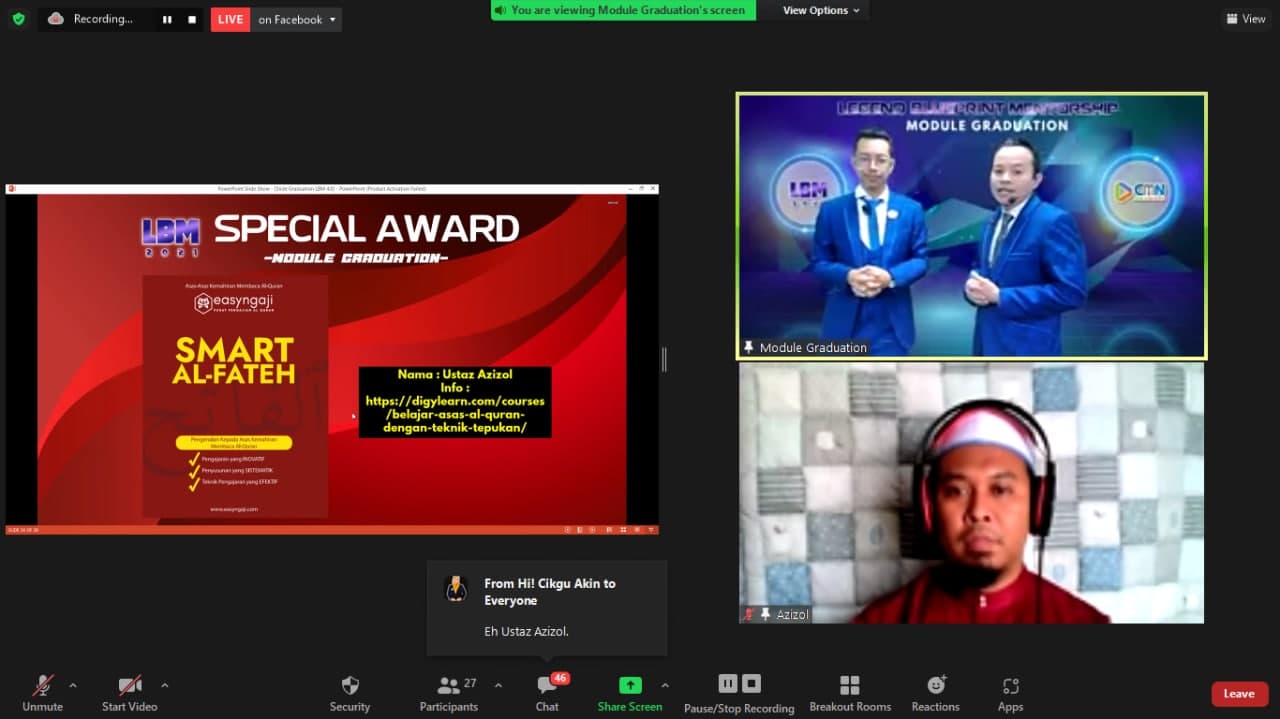Open the View layout menu
Image resolution: width=1280 pixels, height=719 pixels.
pyautogui.click(x=1245, y=19)
